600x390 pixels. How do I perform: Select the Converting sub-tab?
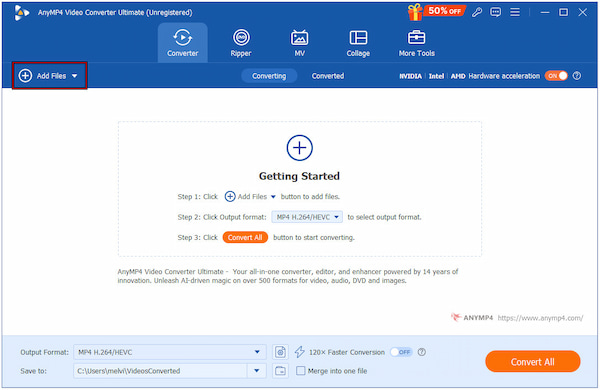pyautogui.click(x=269, y=76)
